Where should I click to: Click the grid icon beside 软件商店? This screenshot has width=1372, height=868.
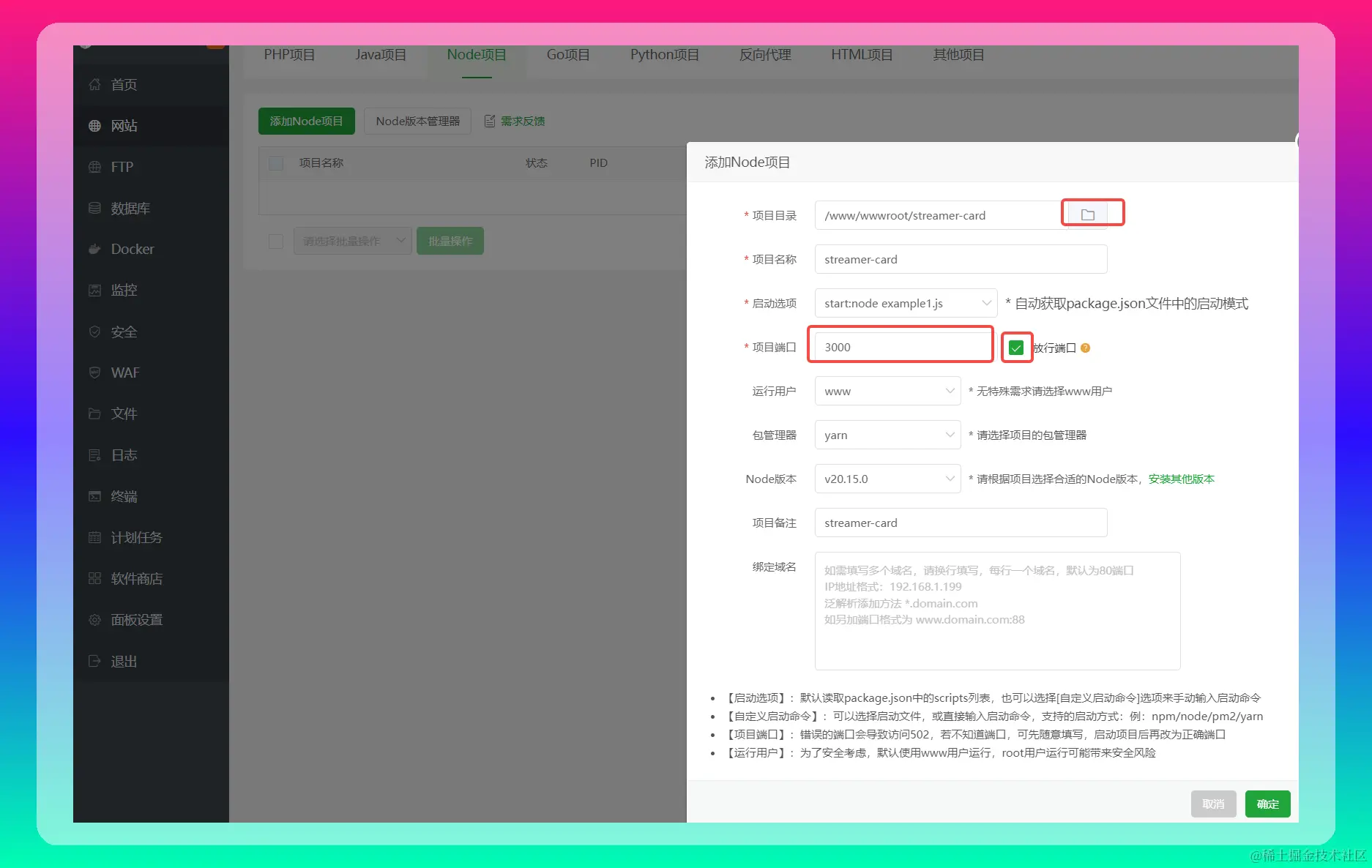(x=94, y=578)
